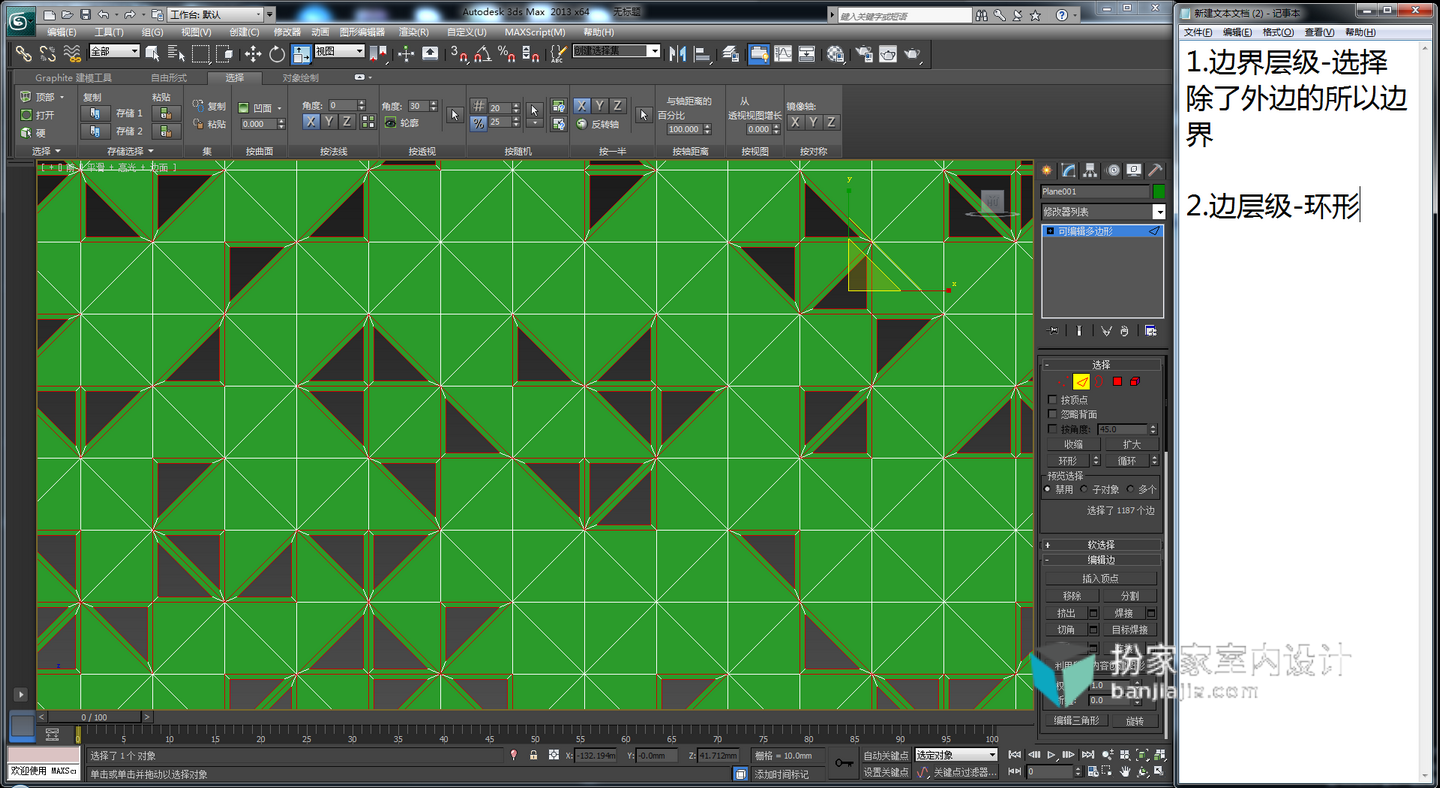Click the Select and Link chain icon
The width and height of the screenshot is (1440, 788).
coord(23,54)
